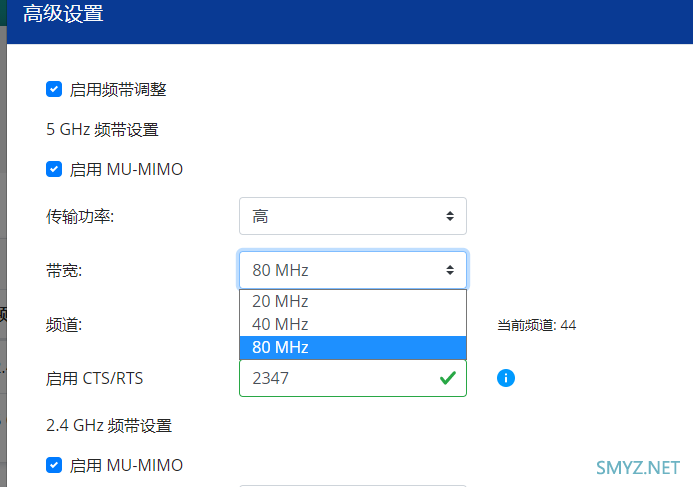693x487 pixels.
Task: Click the 2.4 GHz 频带设置 section heading
Action: coord(109,425)
